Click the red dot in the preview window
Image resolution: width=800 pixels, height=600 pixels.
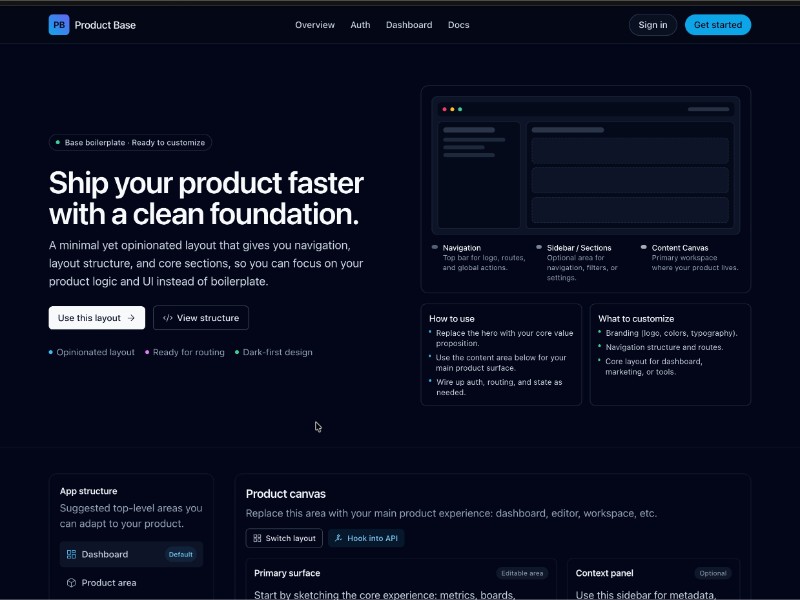point(443,109)
